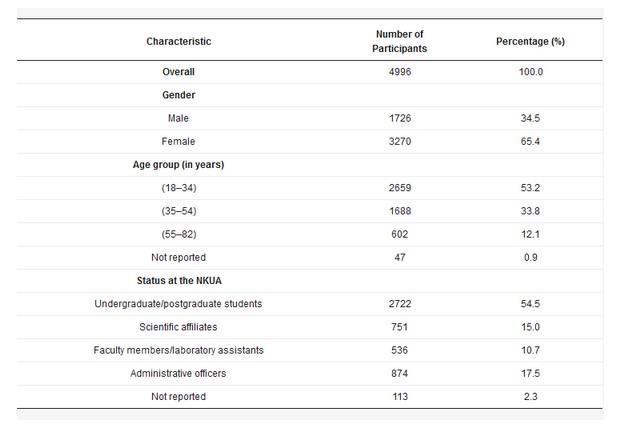Select the (55–82) age group row
This screenshot has width=619, height=428.
pyautogui.click(x=179, y=234)
